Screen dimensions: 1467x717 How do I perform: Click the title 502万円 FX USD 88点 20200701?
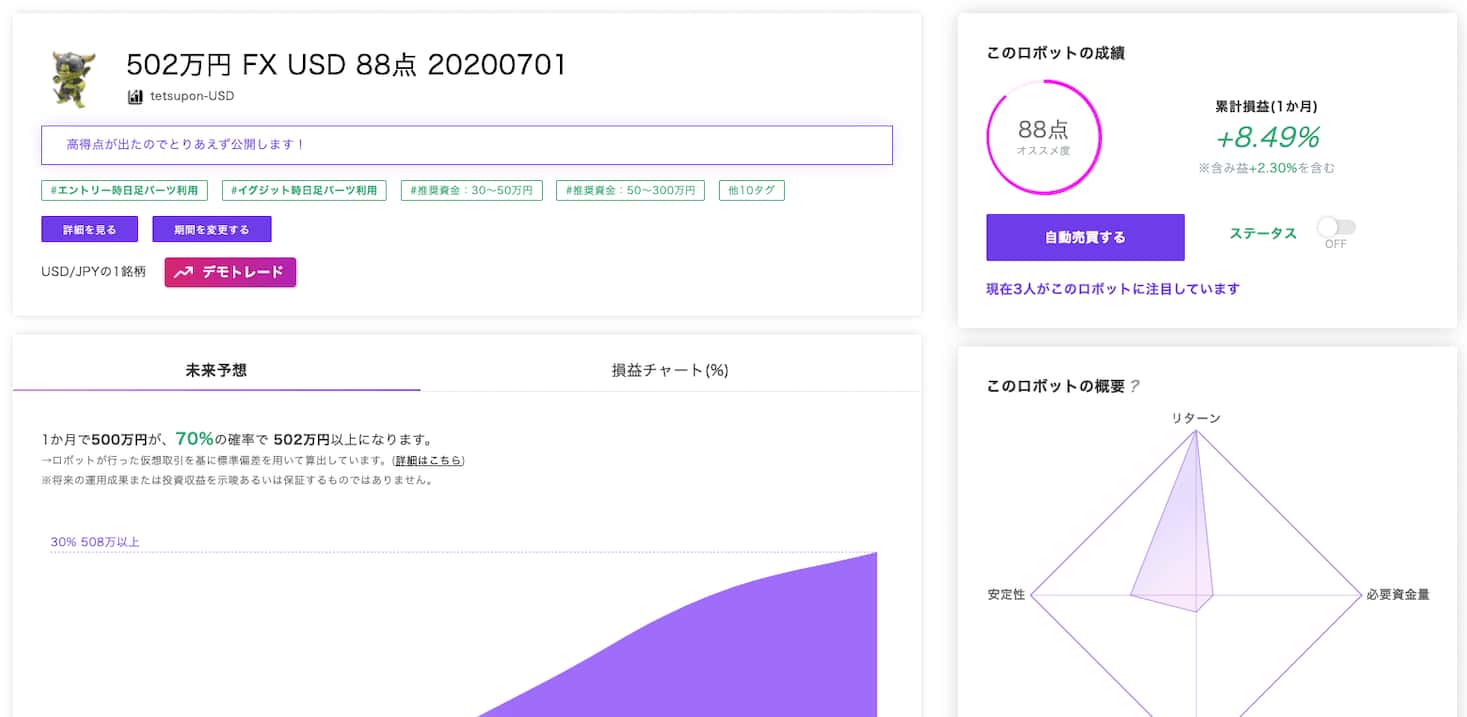point(346,65)
